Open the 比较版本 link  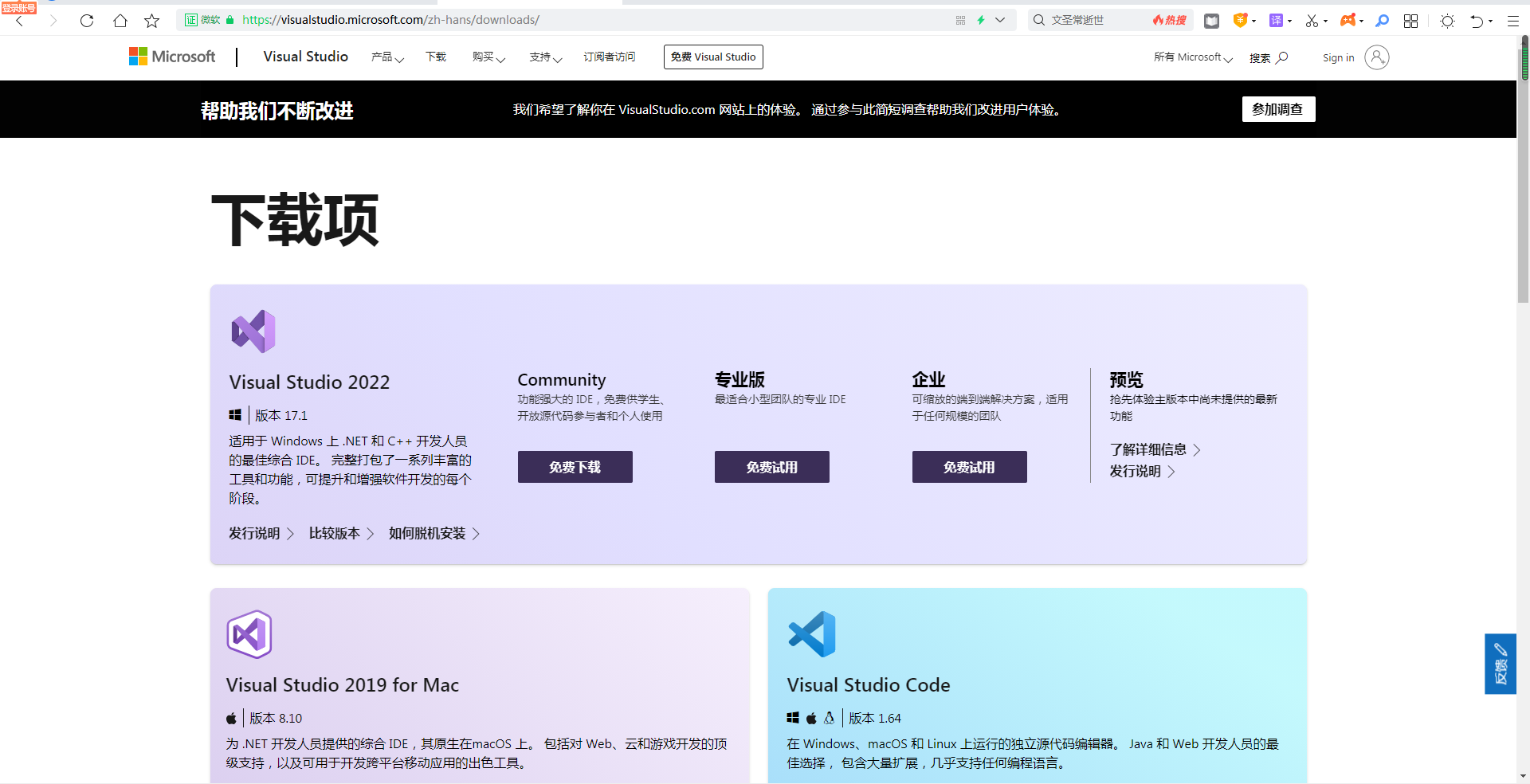334,533
